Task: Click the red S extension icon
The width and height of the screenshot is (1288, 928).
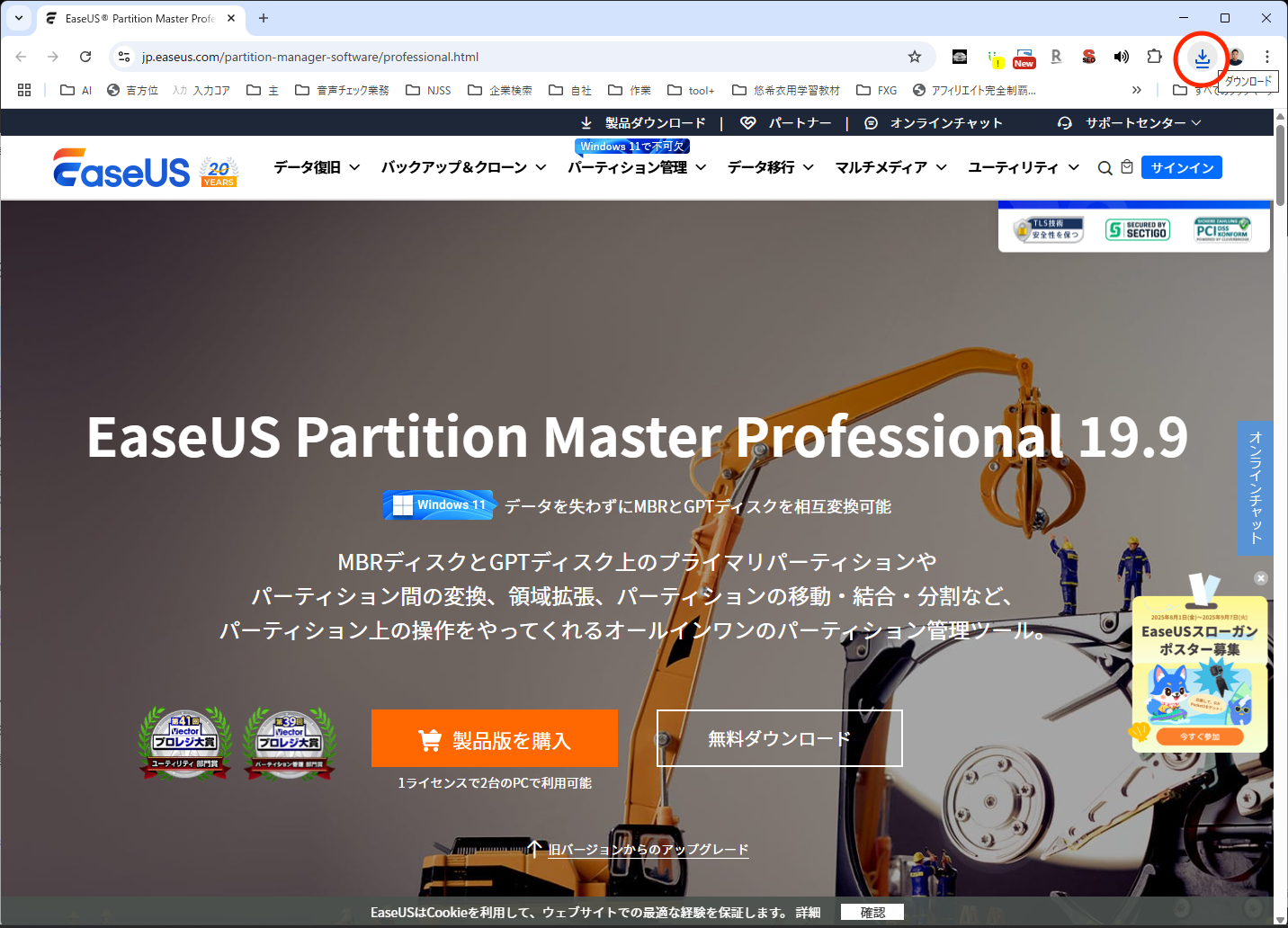Action: tap(1088, 57)
